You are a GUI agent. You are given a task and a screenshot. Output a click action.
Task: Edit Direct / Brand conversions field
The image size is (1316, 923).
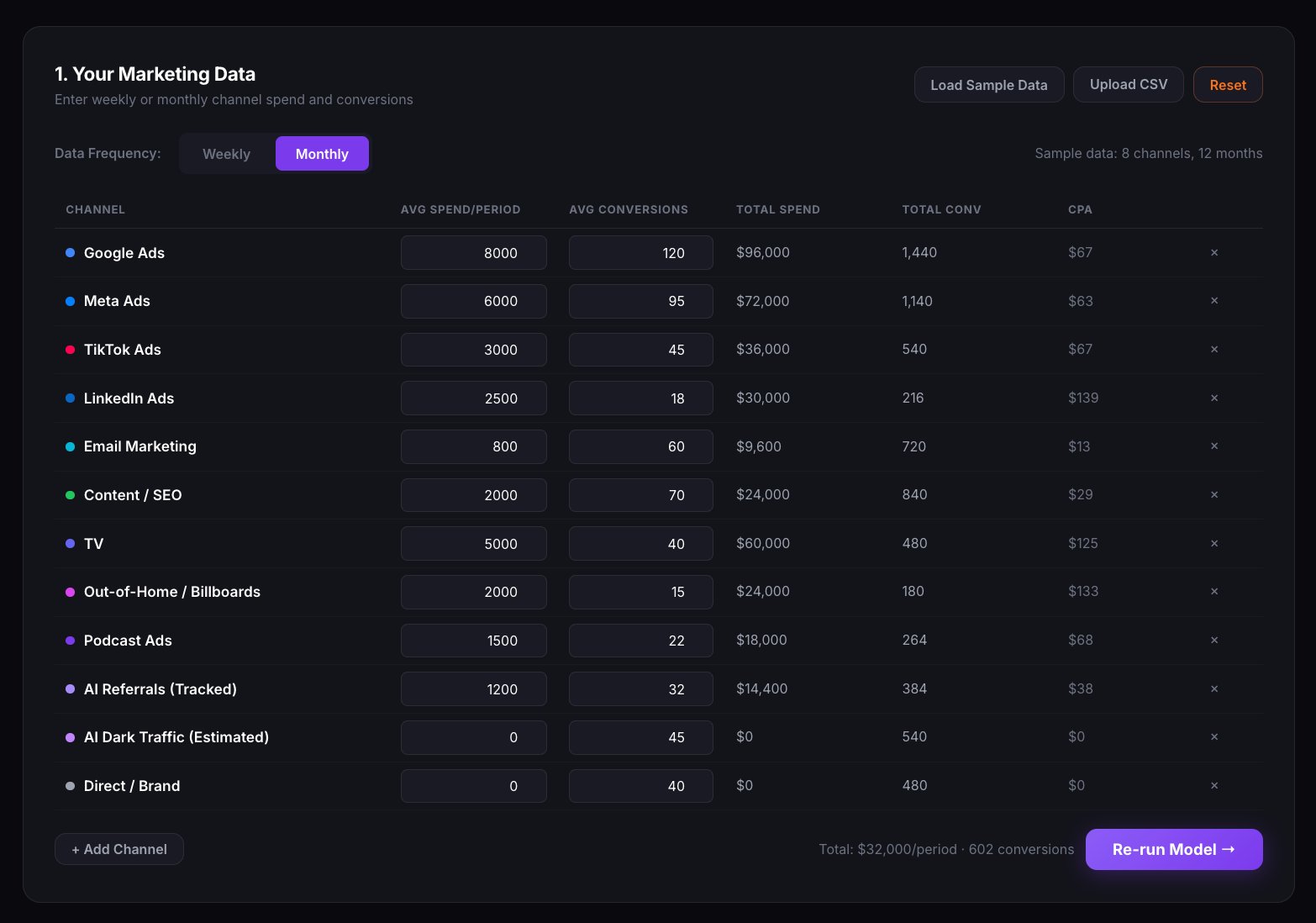pos(641,786)
